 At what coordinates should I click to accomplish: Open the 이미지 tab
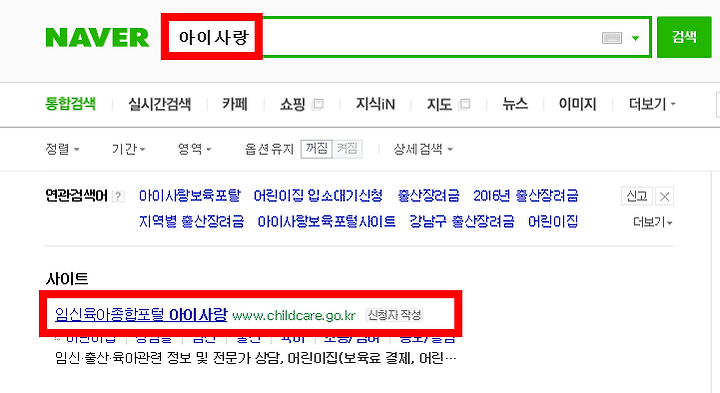pyautogui.click(x=577, y=104)
